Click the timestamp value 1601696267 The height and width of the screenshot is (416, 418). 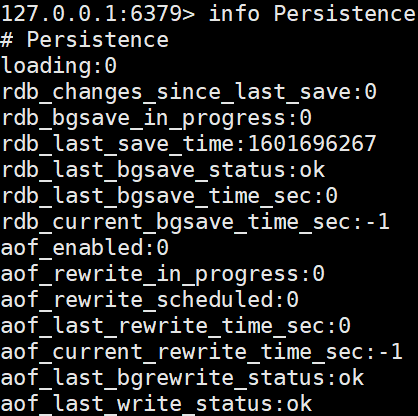312,143
